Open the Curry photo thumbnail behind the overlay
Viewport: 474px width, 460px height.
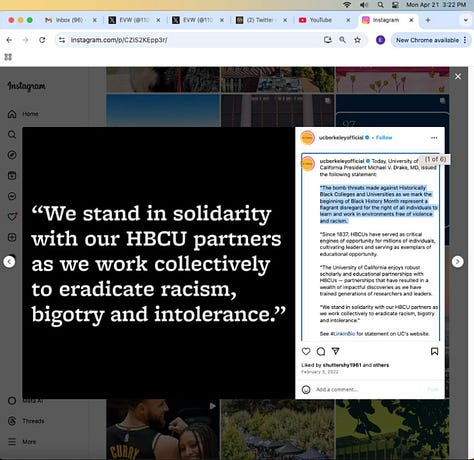coord(163,430)
